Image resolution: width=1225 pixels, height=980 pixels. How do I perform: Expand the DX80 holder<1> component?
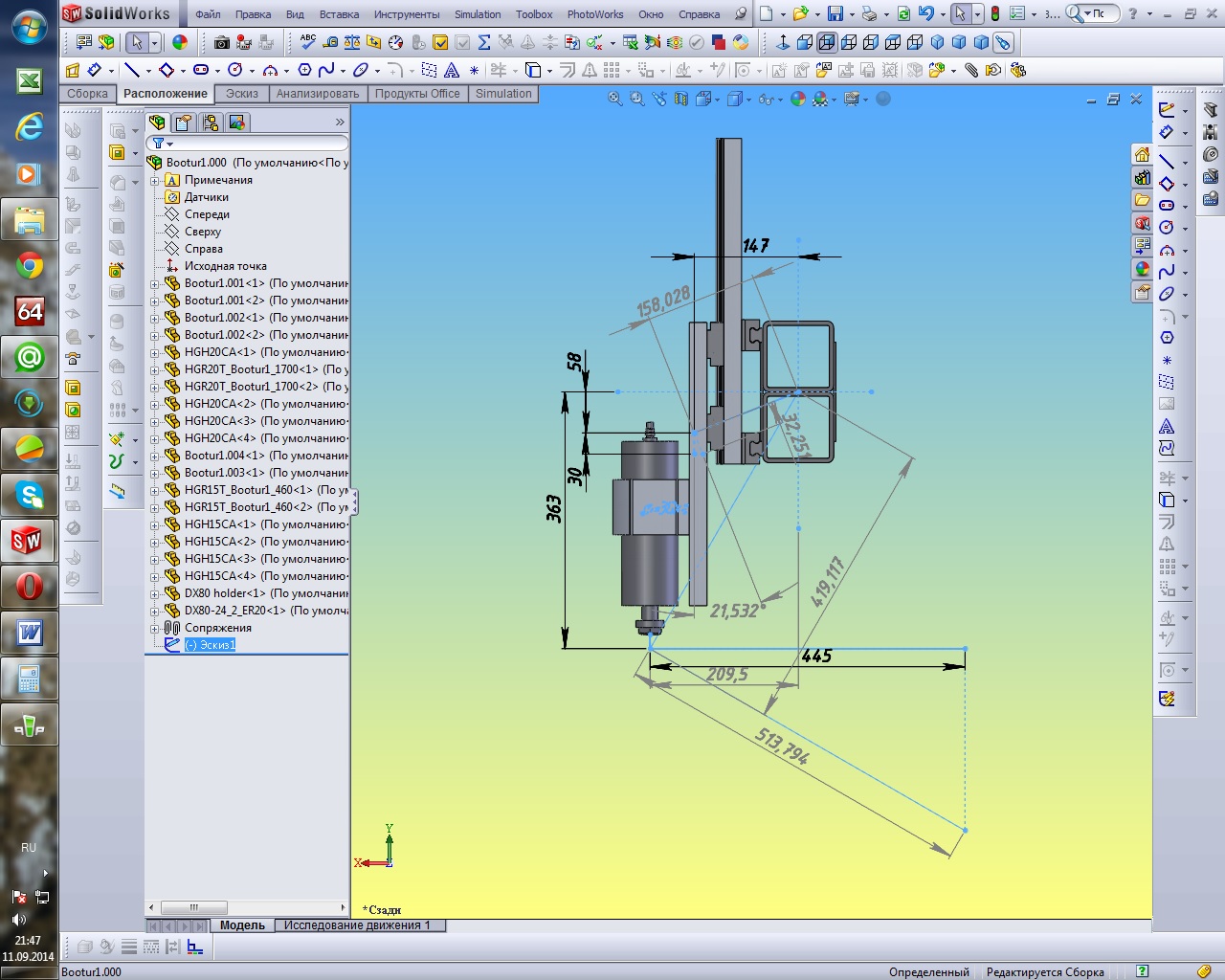click(155, 593)
